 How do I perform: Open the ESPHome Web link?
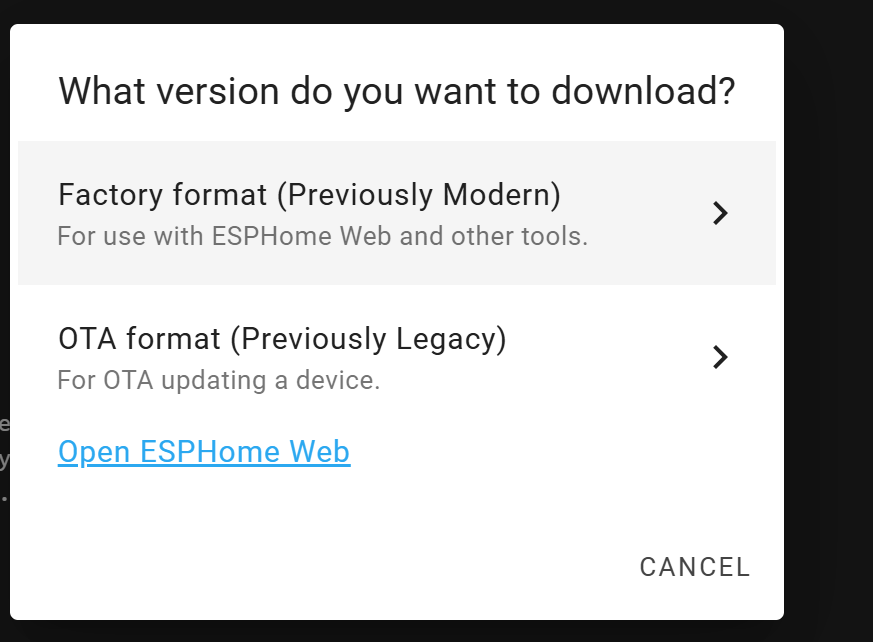[x=204, y=452]
